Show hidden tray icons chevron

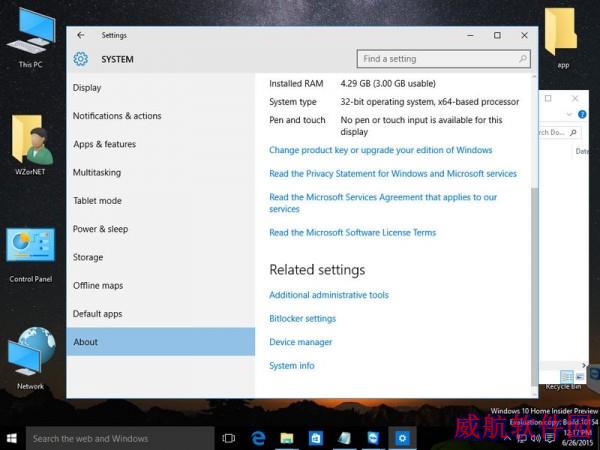point(508,438)
